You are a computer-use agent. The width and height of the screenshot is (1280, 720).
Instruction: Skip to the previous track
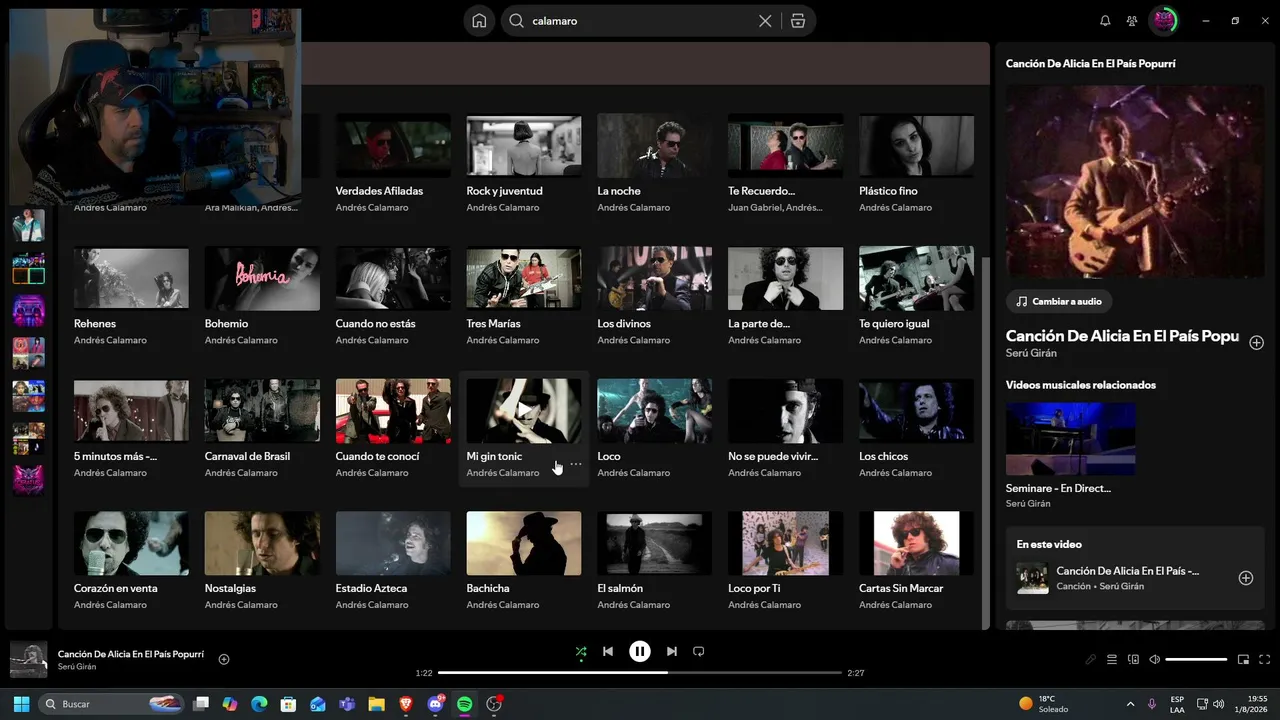click(608, 652)
